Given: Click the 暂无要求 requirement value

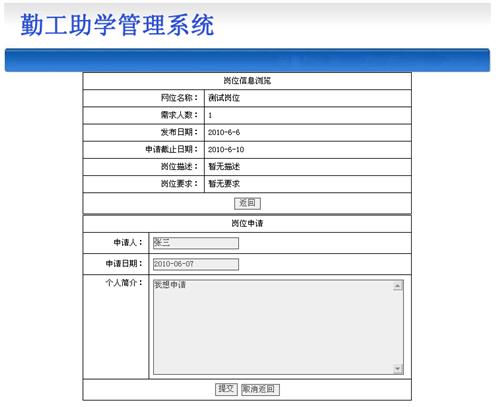Looking at the screenshot, I should pyautogui.click(x=224, y=184).
